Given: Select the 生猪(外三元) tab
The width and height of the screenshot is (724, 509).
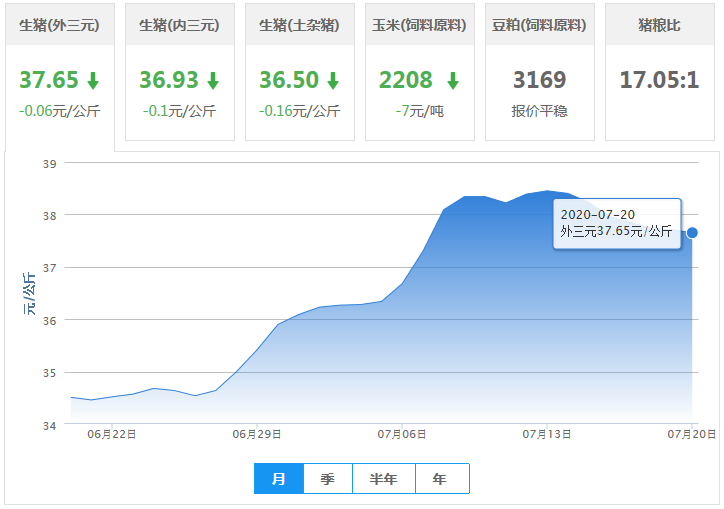Looking at the screenshot, I should pos(60,25).
